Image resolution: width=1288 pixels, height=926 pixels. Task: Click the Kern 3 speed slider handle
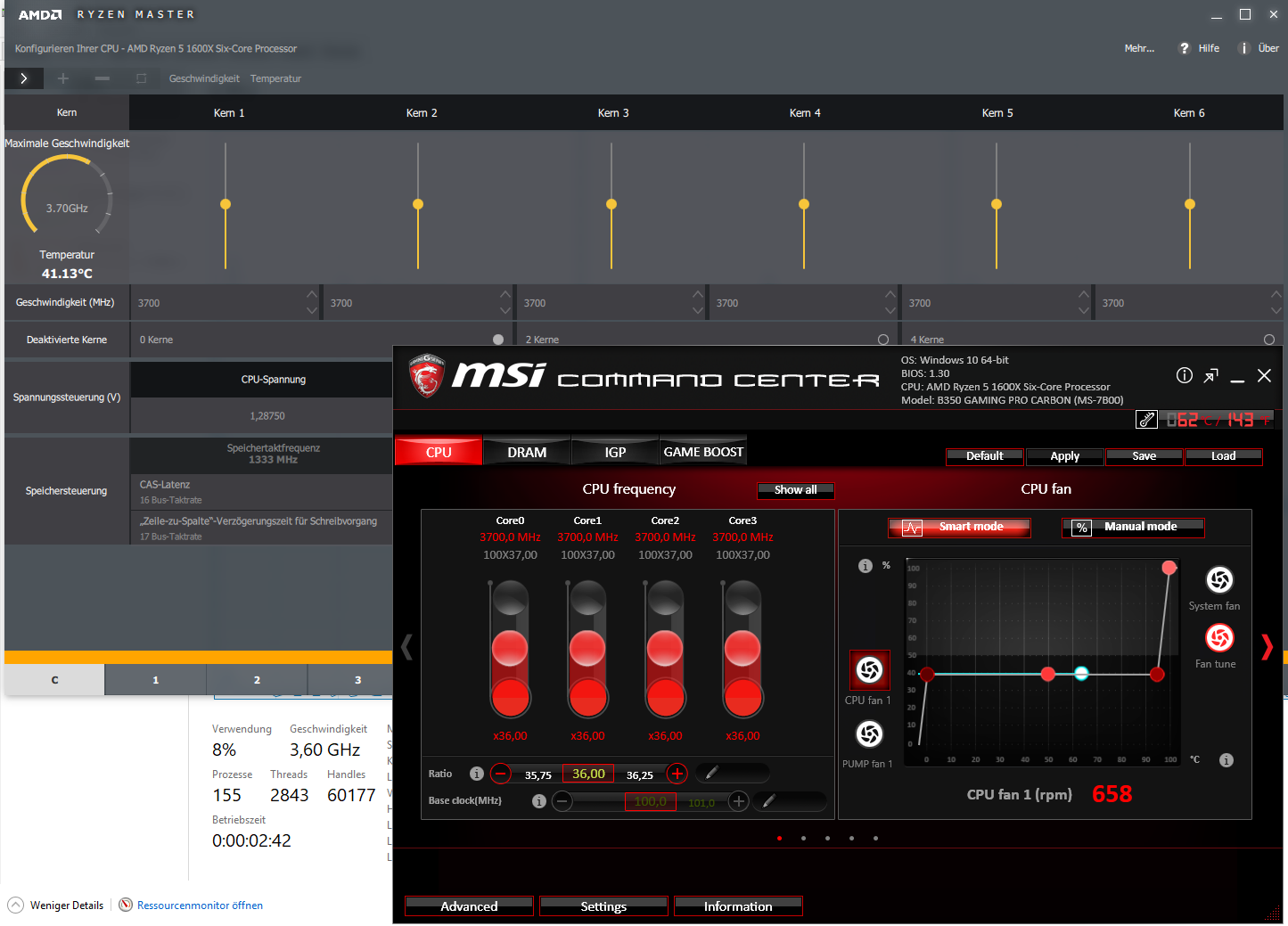[611, 204]
